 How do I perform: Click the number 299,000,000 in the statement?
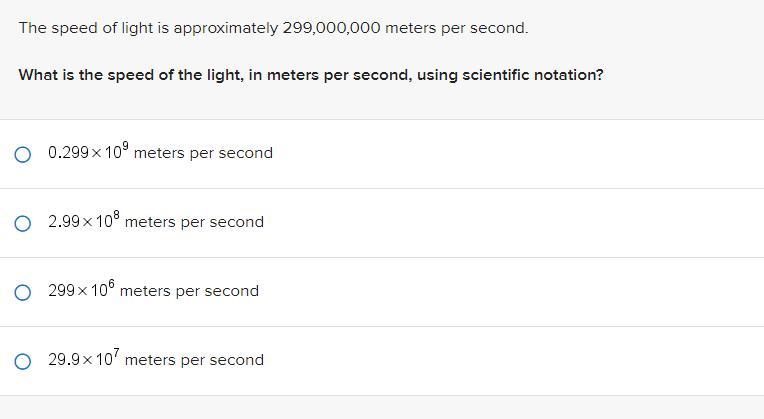click(331, 28)
